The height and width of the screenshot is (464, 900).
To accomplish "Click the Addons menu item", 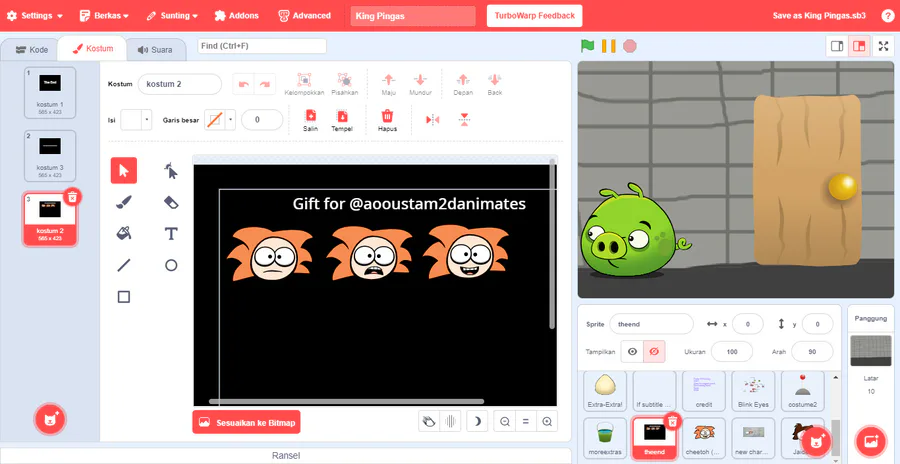I will pos(236,16).
